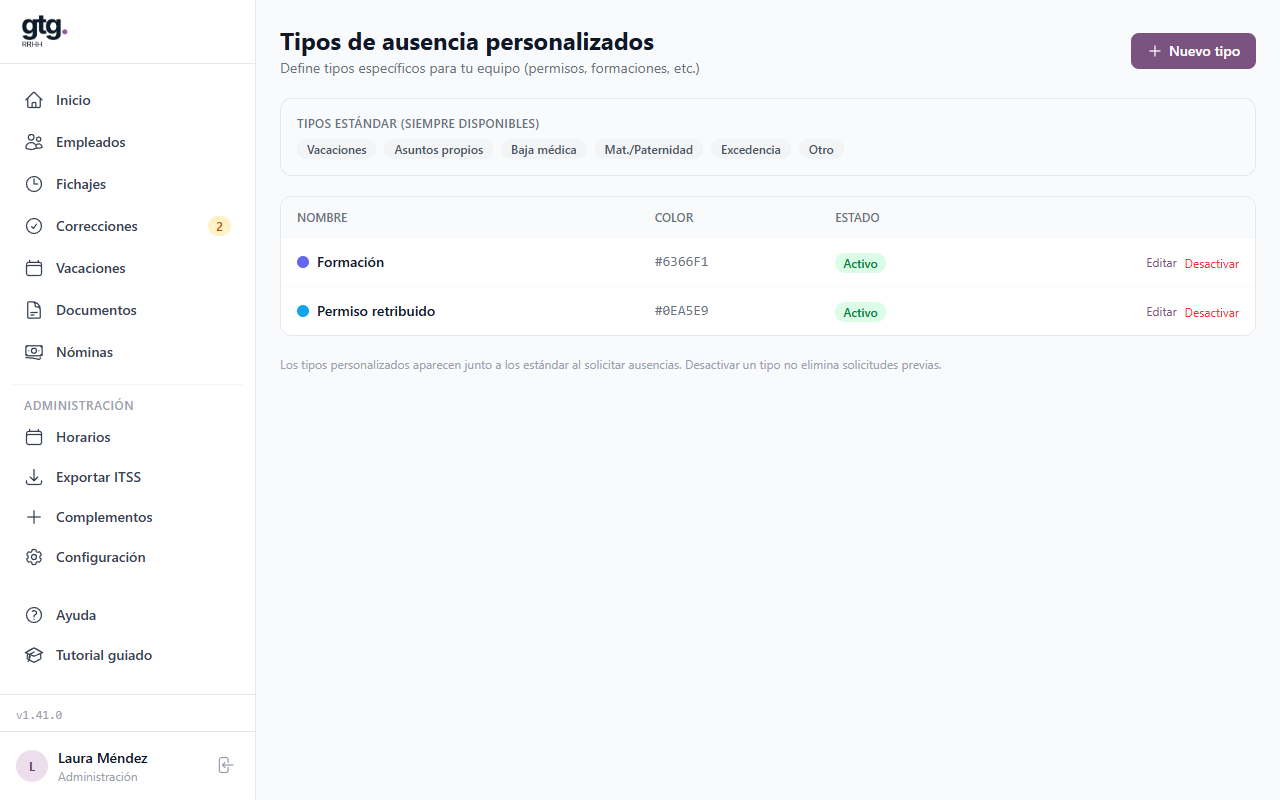The height and width of the screenshot is (800, 1280).
Task: Deactivate the Permiso retribuido type
Action: coord(1212,313)
